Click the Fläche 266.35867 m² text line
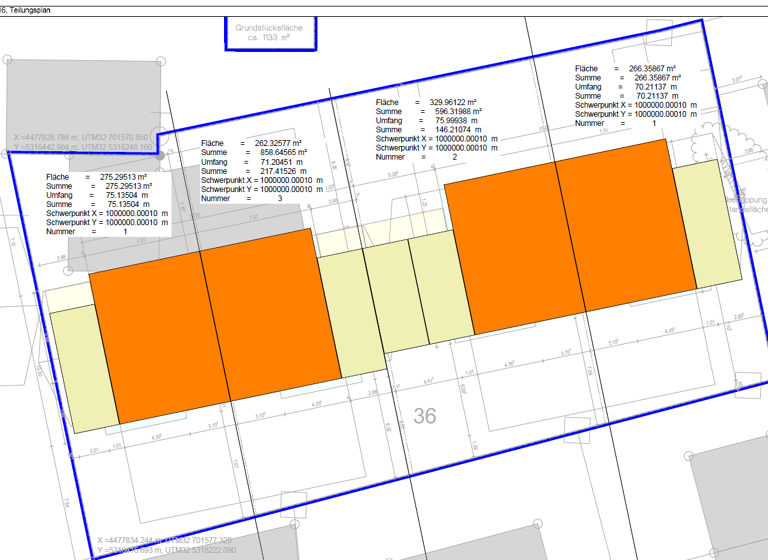This screenshot has width=768, height=560. (626, 69)
